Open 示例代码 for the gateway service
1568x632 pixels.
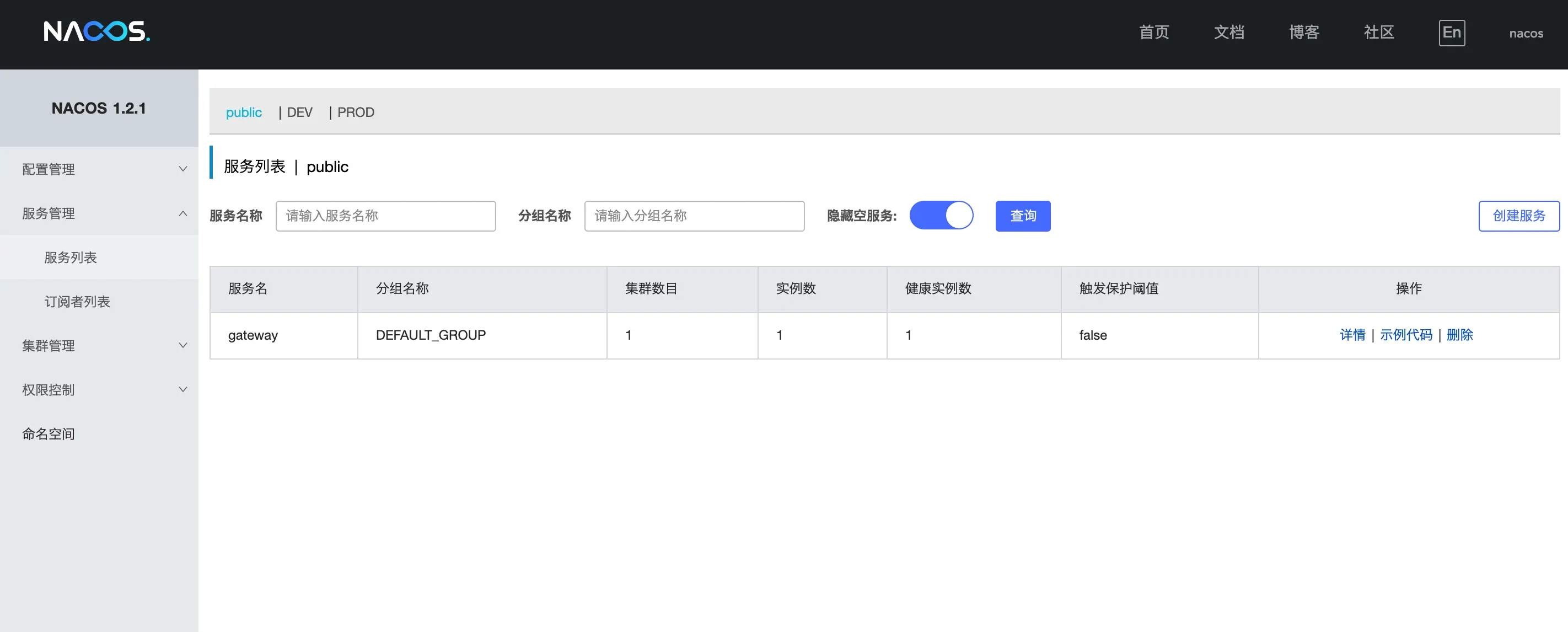point(1405,335)
